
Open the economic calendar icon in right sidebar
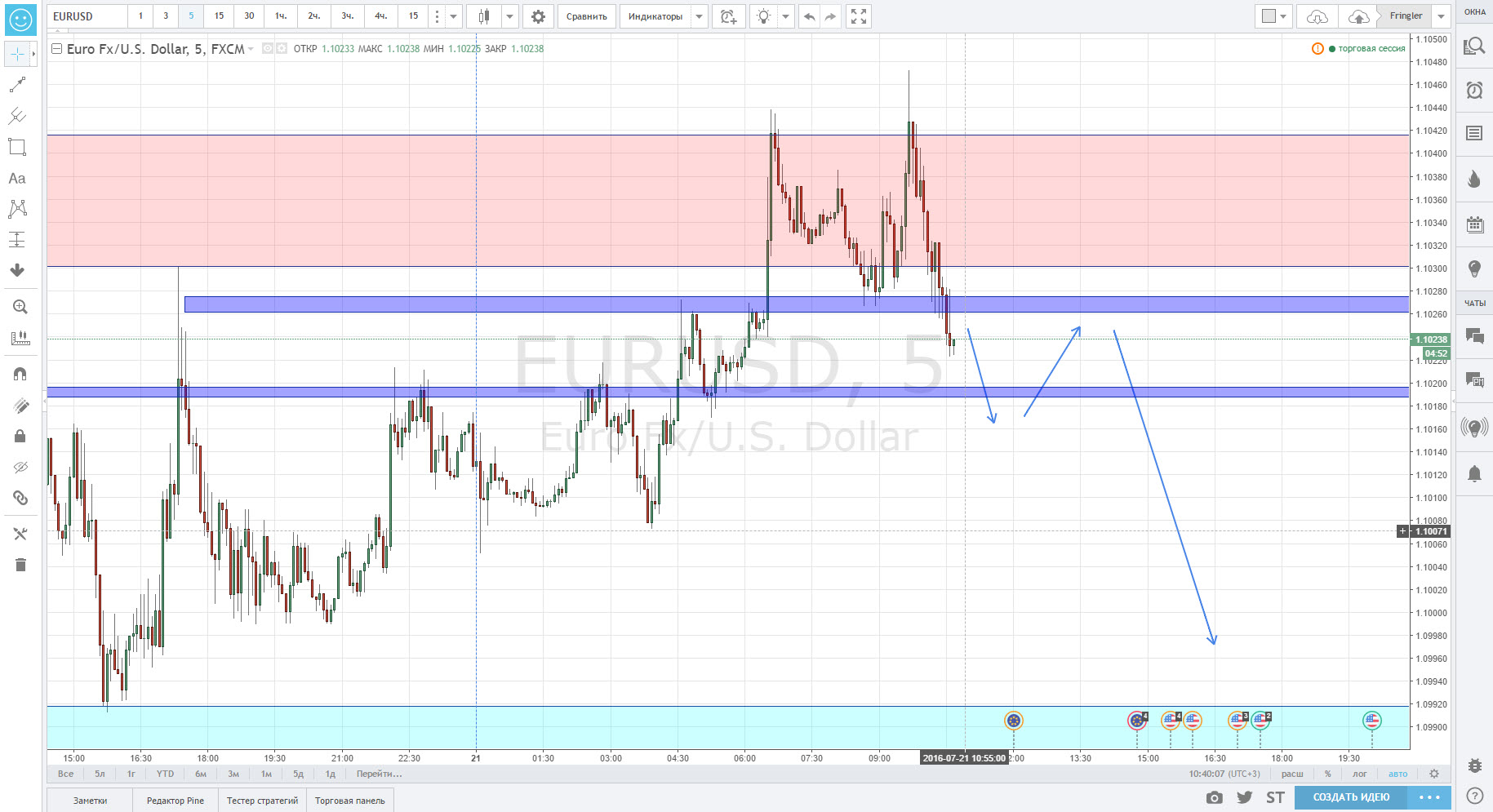coord(1474,224)
